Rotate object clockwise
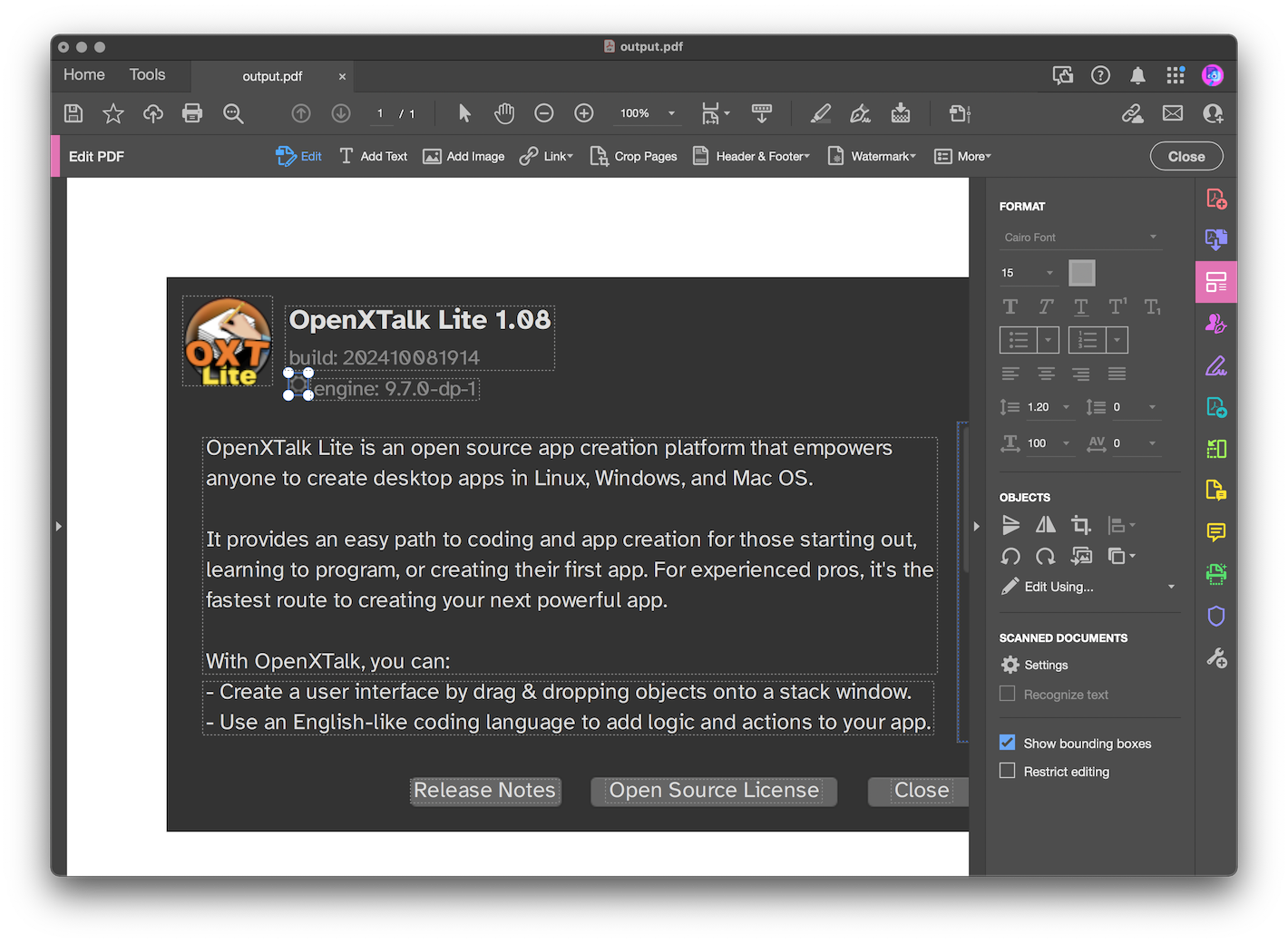The width and height of the screenshot is (1288, 943). coord(1046,556)
